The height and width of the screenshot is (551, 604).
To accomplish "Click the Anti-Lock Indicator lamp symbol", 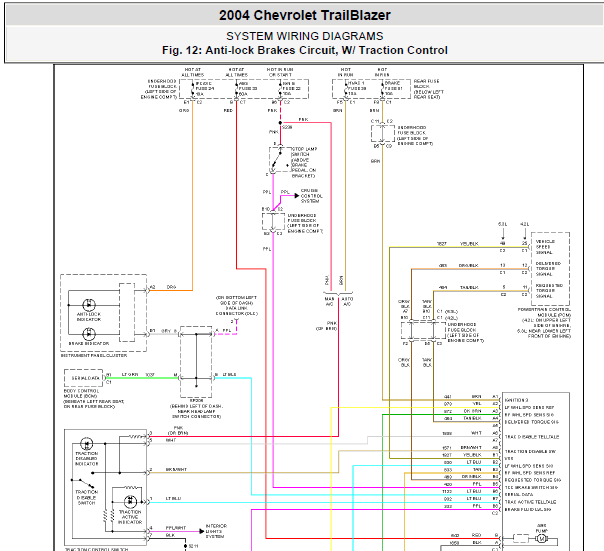I will [x=89, y=305].
